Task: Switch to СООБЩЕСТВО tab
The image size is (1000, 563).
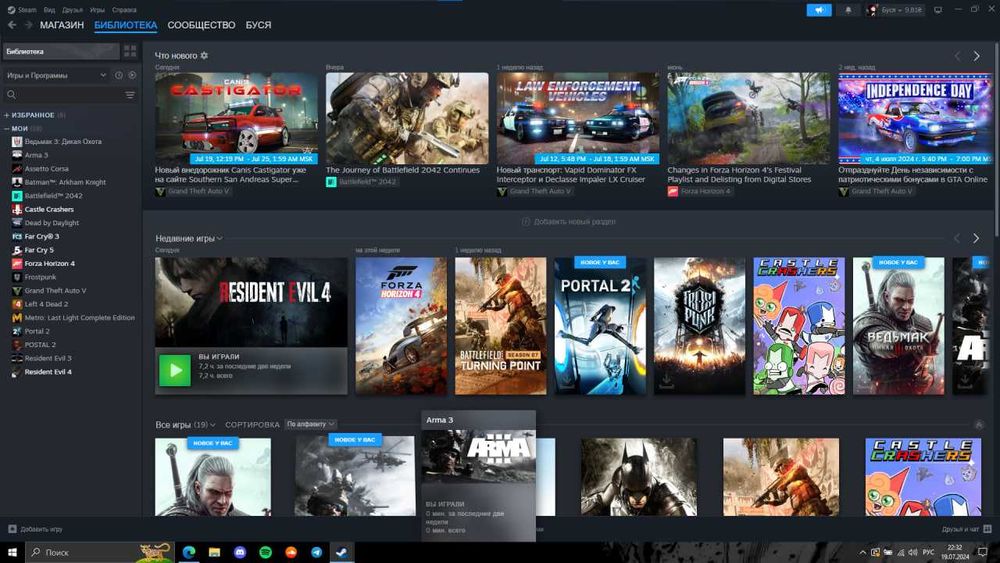Action: 202,25
